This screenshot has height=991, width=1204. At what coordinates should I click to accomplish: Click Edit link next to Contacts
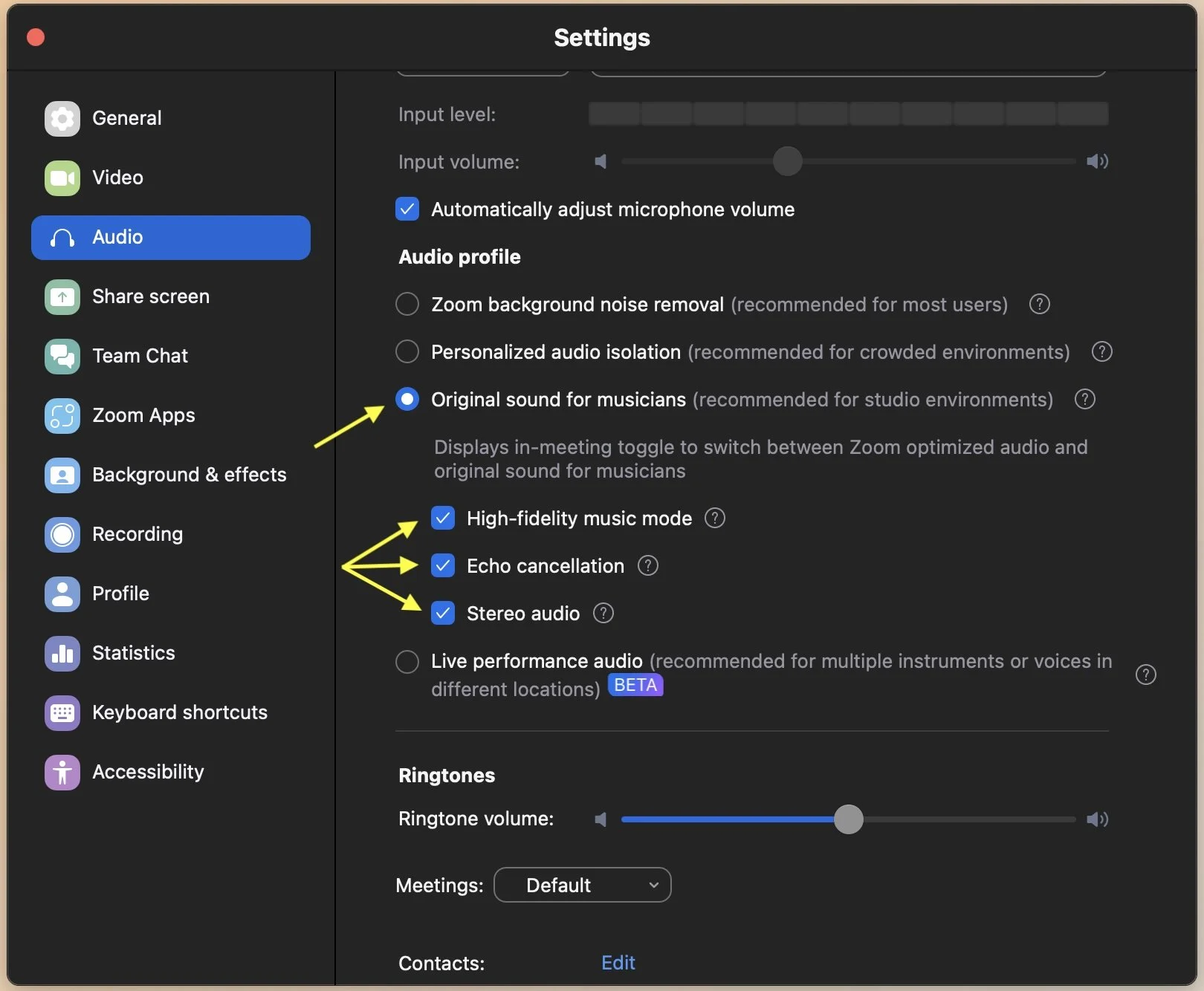[x=618, y=963]
